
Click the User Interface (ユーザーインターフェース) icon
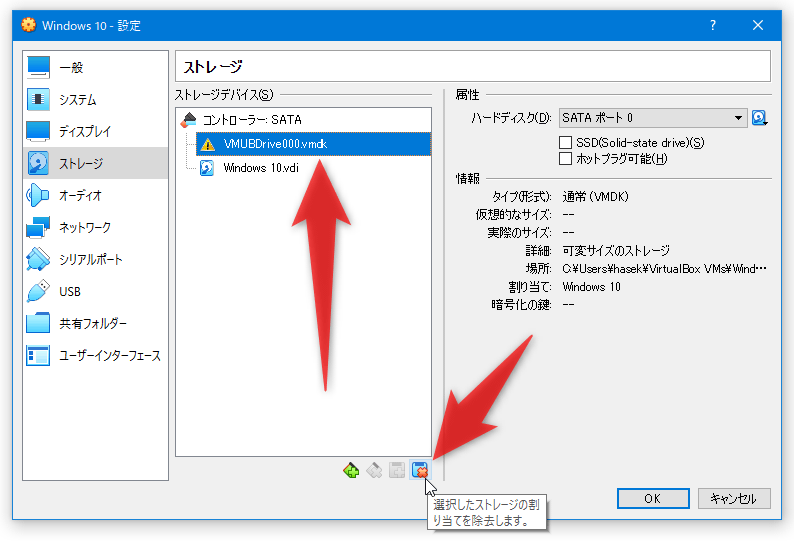[x=38, y=355]
